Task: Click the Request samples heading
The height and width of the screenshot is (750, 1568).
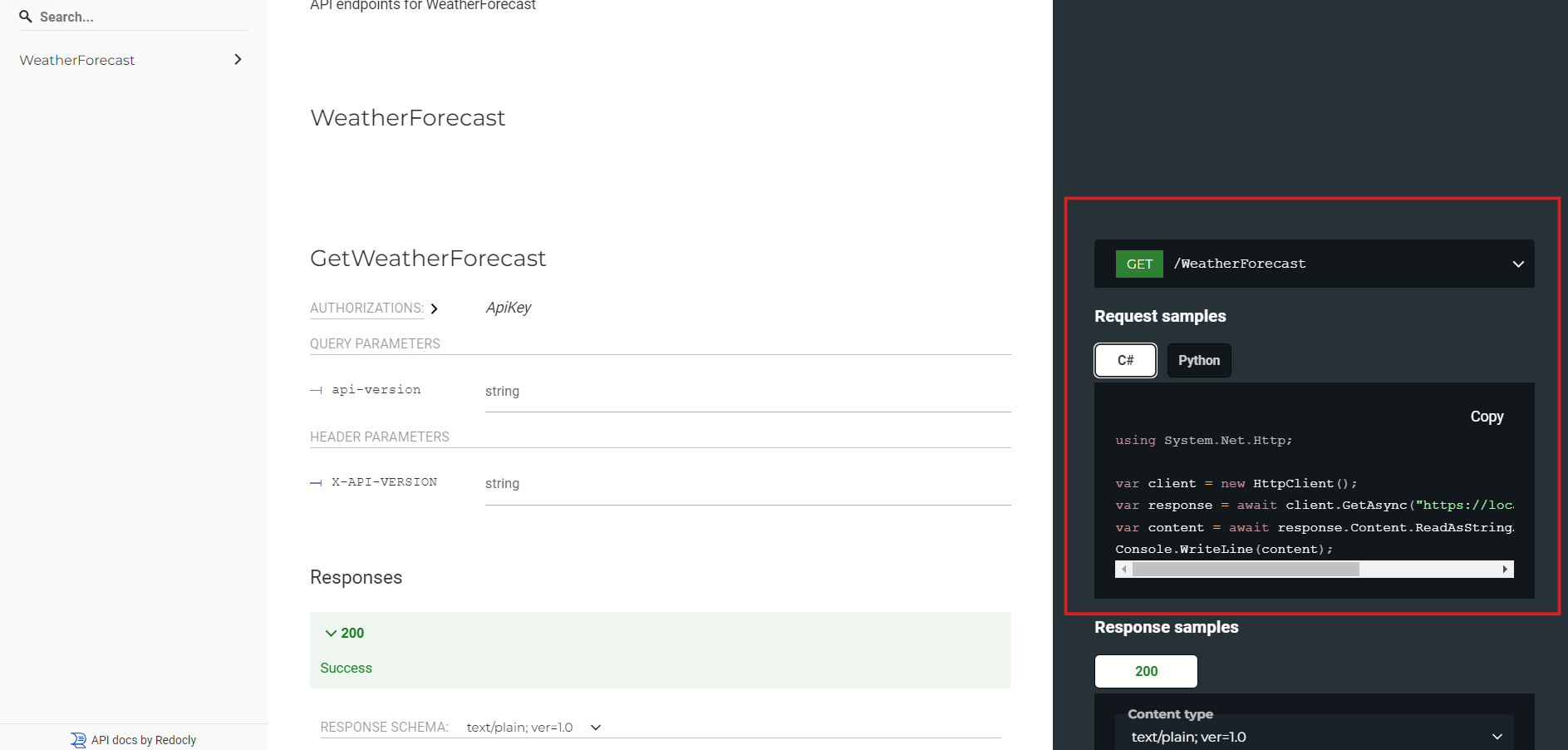Action: click(1160, 316)
